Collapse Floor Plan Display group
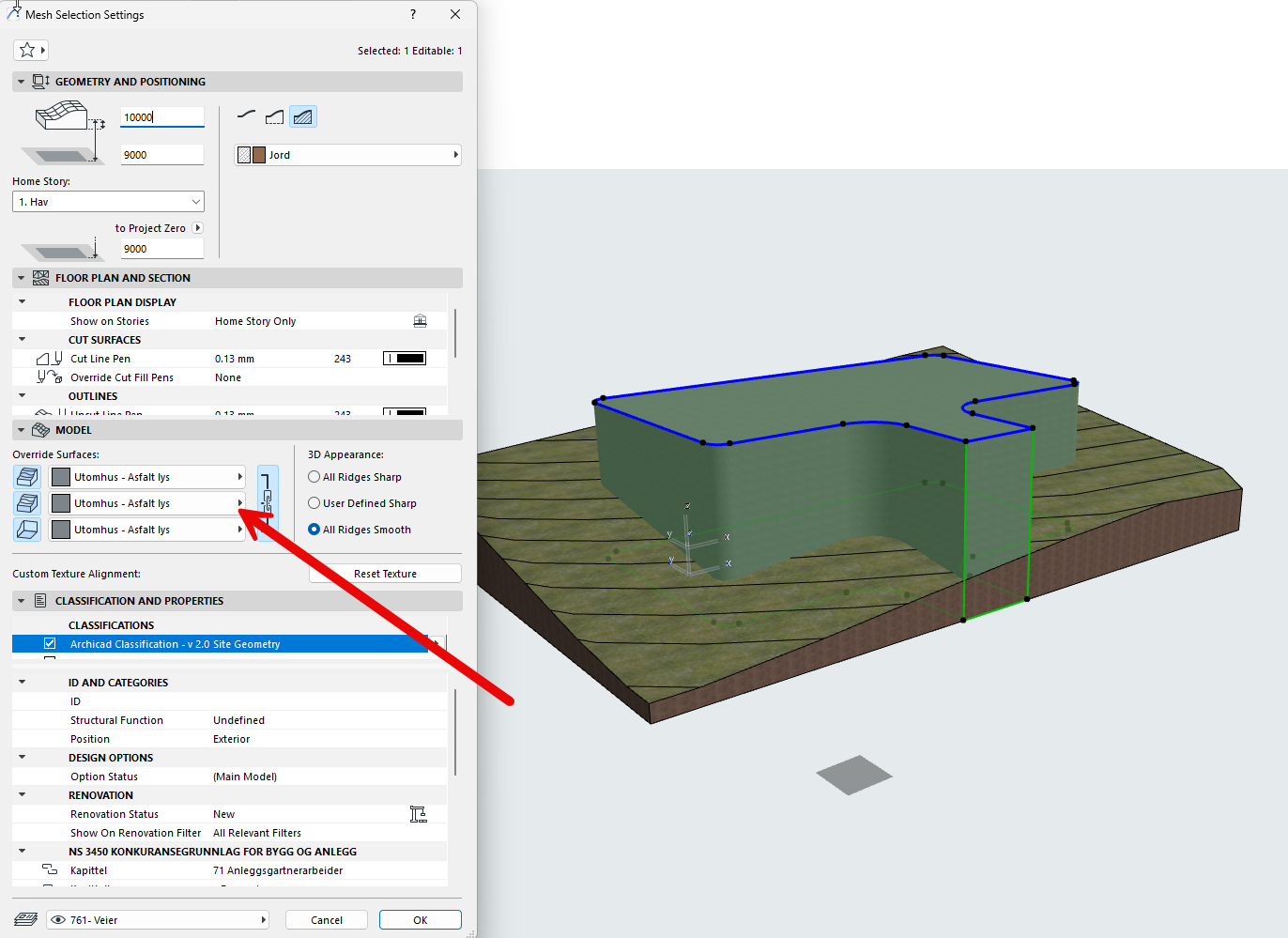This screenshot has width=1288, height=938. [22, 302]
